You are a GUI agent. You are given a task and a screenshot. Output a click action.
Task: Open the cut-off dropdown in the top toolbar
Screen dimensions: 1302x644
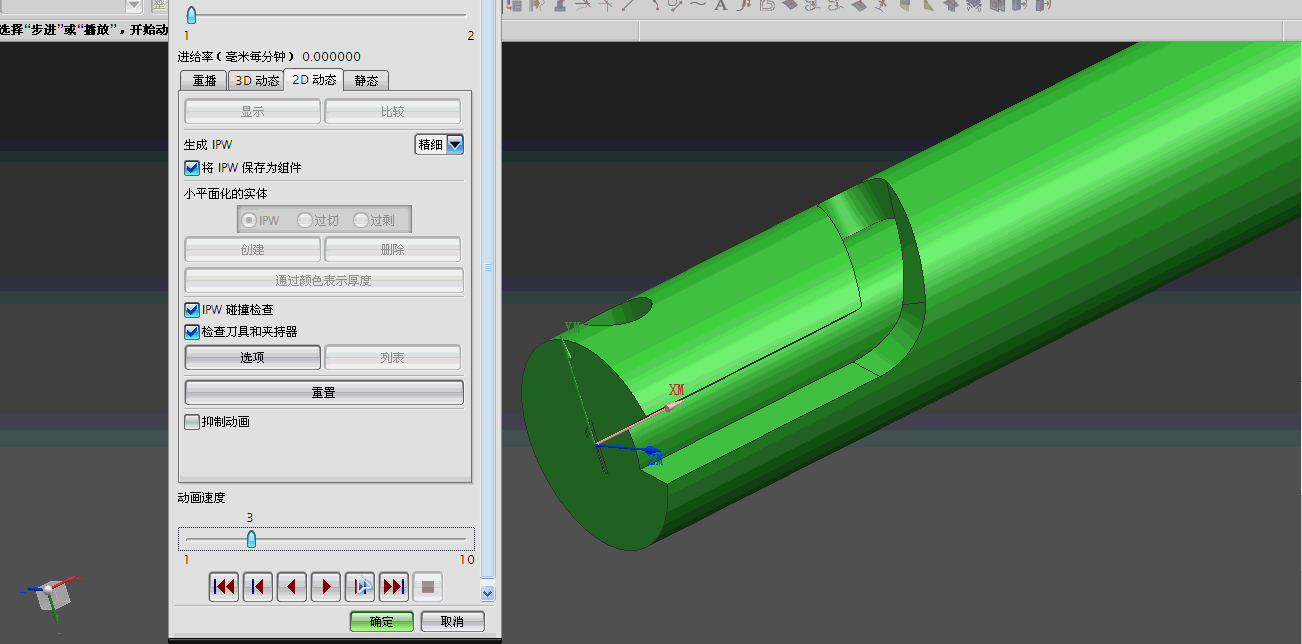coord(134,5)
